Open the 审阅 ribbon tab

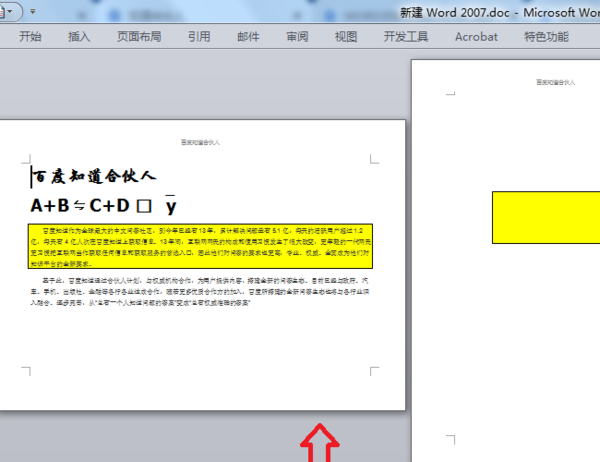point(297,37)
